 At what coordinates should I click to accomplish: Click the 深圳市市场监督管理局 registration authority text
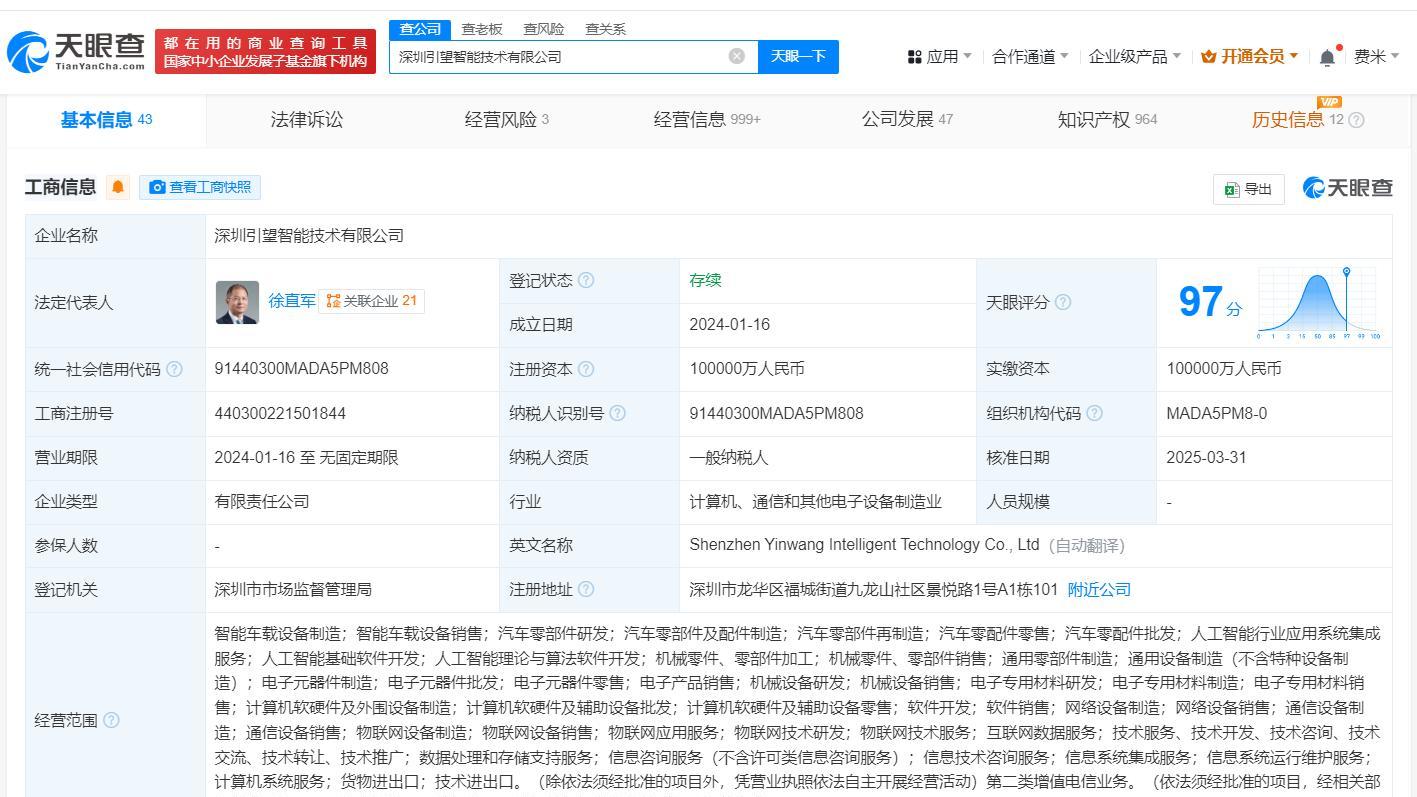click(x=292, y=590)
